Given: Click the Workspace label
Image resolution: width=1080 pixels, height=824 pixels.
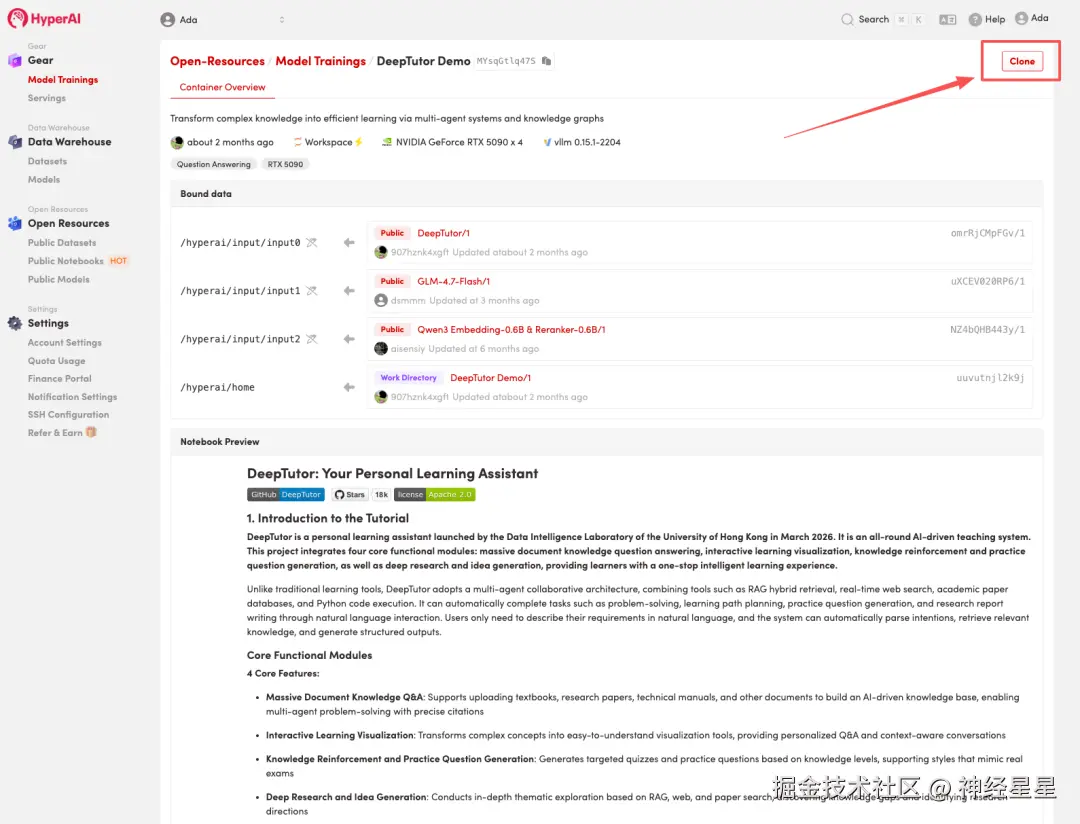Looking at the screenshot, I should pos(329,142).
